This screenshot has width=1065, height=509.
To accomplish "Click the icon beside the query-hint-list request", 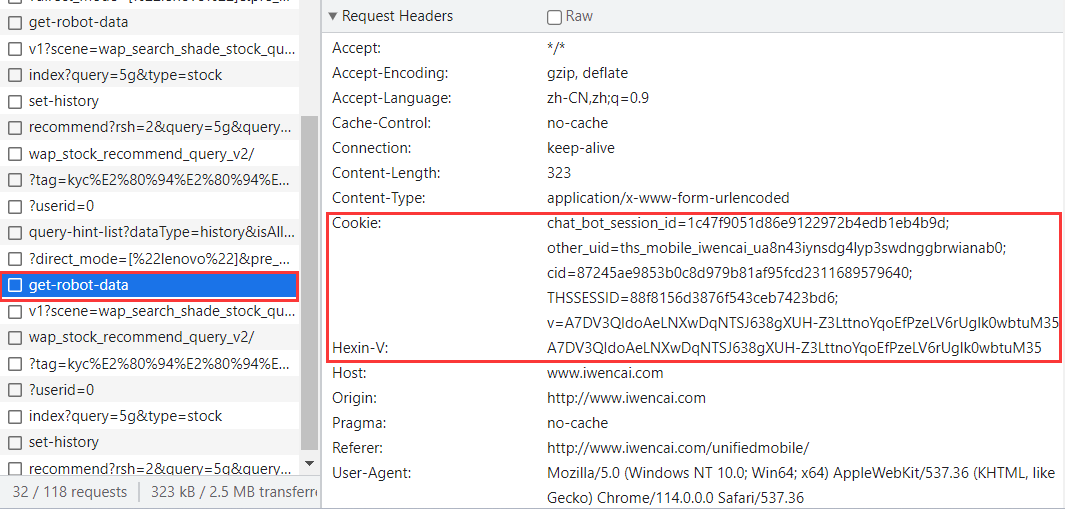I will pyautogui.click(x=15, y=233).
